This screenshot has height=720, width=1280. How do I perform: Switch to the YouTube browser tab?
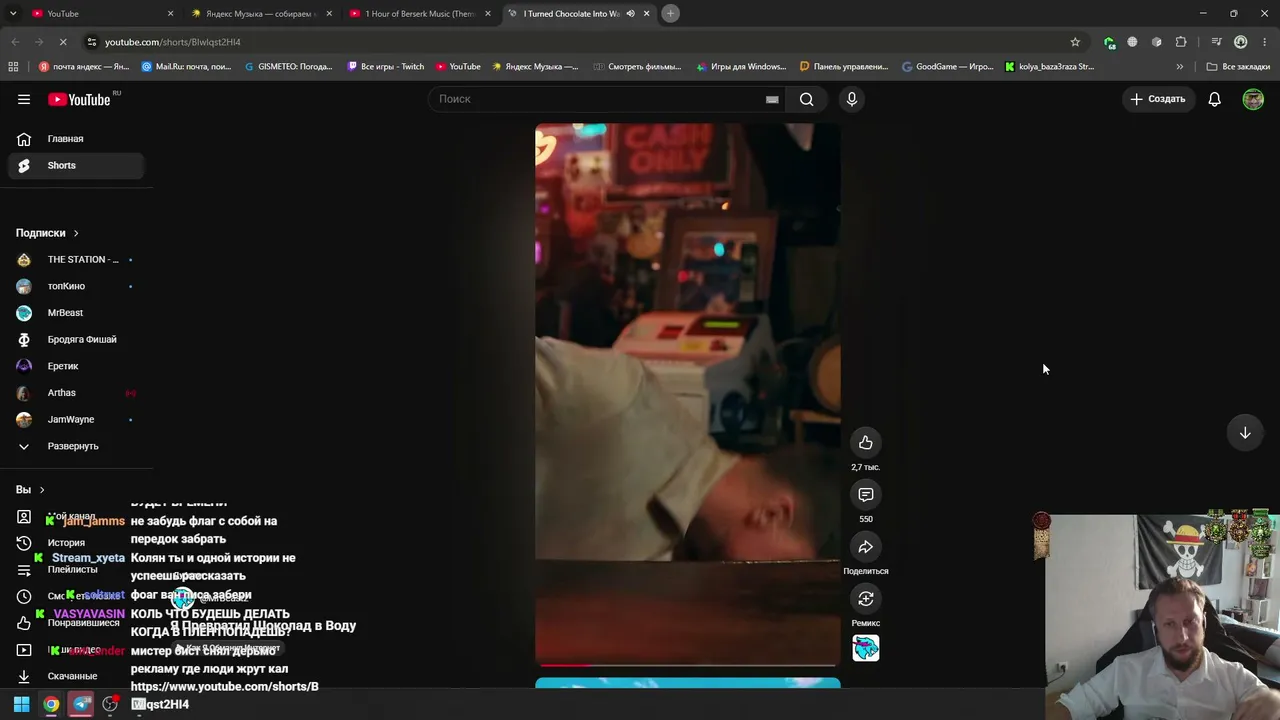click(x=102, y=14)
